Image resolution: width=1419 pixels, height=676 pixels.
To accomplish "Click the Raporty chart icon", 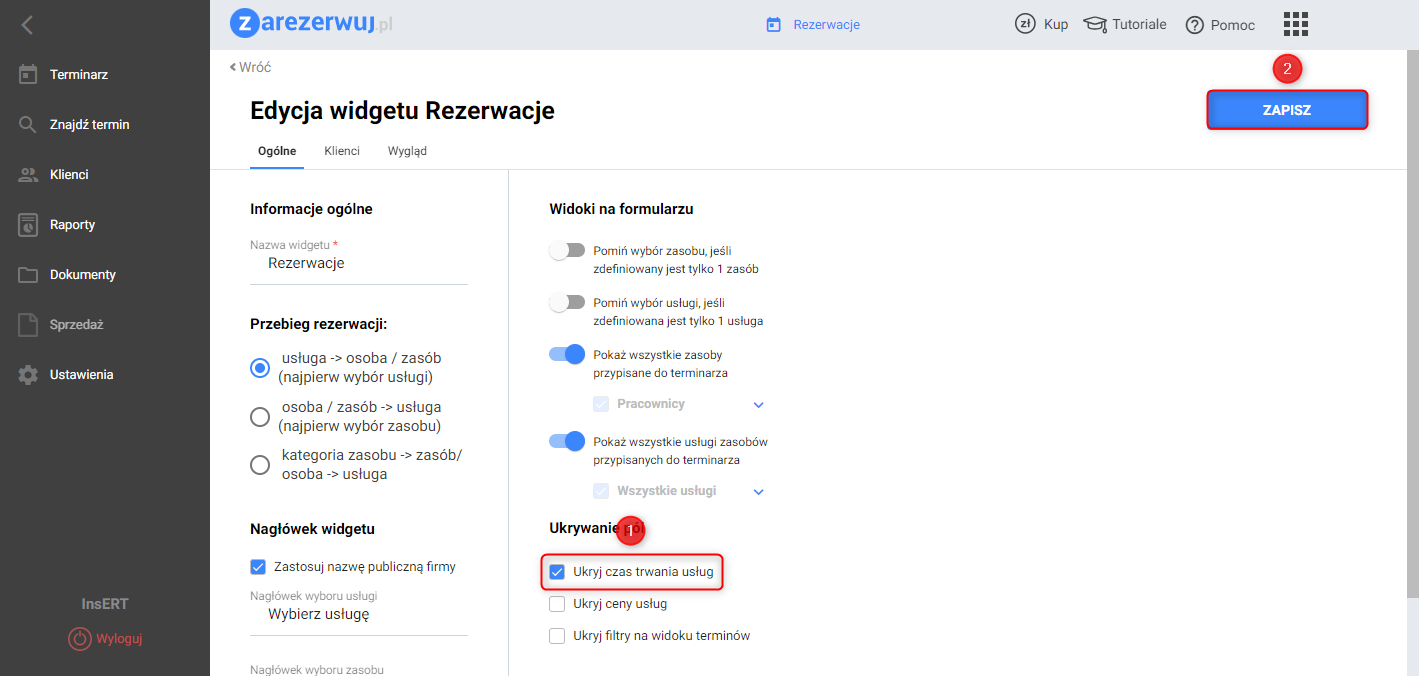I will (x=28, y=225).
